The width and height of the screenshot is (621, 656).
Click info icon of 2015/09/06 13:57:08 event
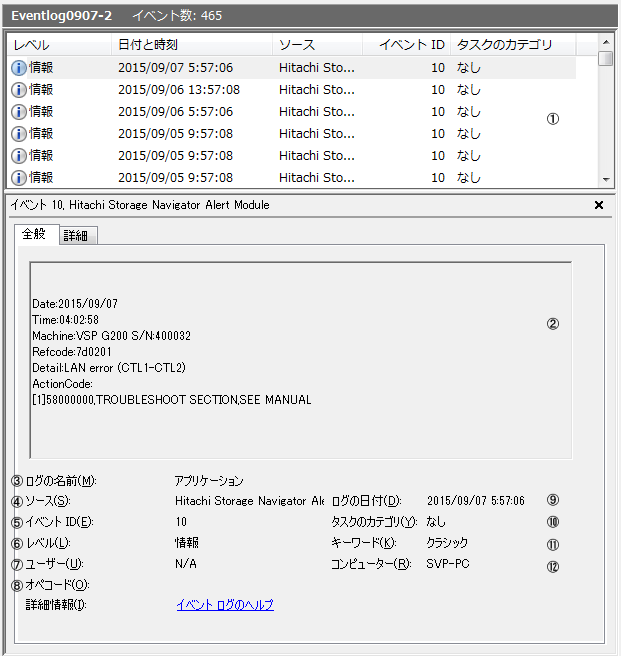pos(19,90)
